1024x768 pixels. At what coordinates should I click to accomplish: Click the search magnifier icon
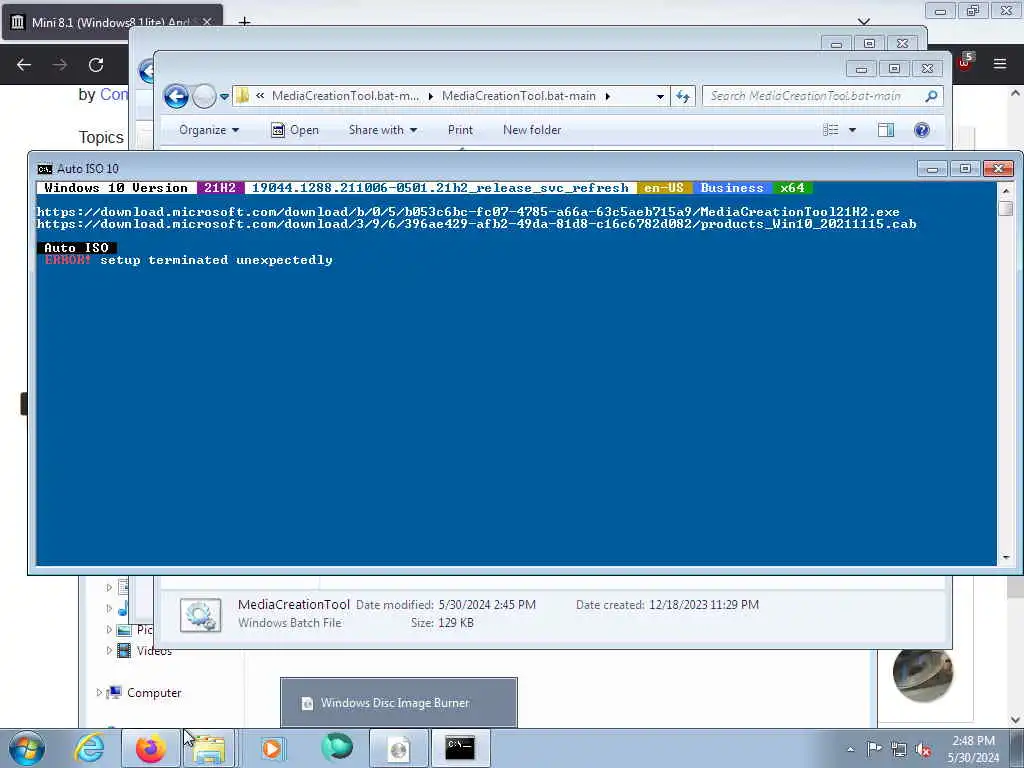coord(931,96)
